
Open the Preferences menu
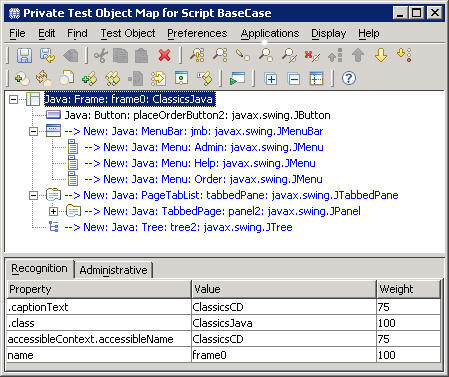pyautogui.click(x=197, y=33)
